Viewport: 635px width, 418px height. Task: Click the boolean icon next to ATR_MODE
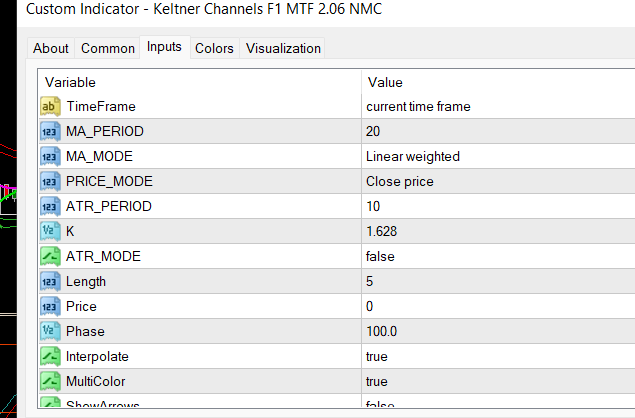click(50, 256)
